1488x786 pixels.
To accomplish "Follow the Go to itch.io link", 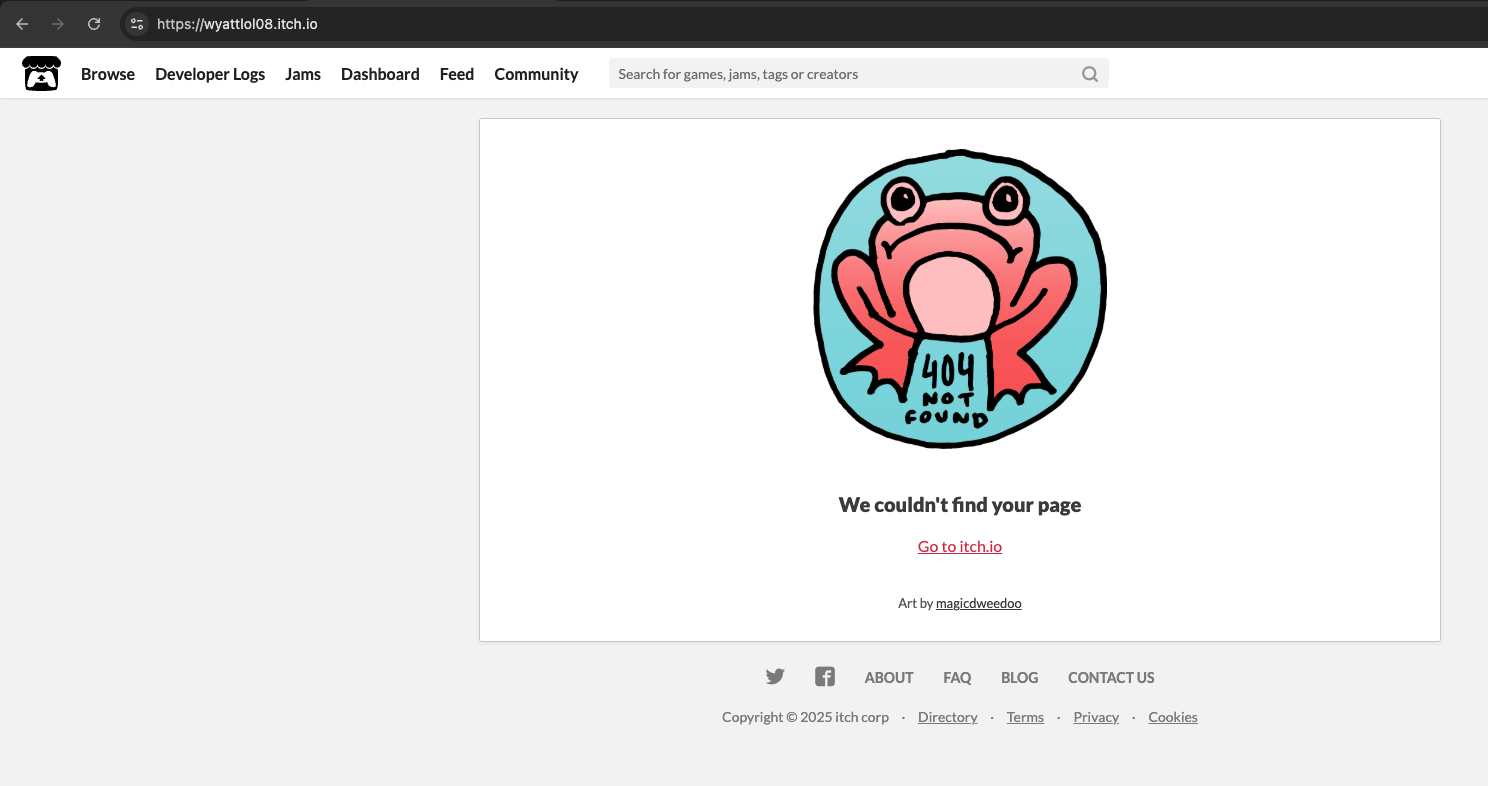I will [960, 546].
